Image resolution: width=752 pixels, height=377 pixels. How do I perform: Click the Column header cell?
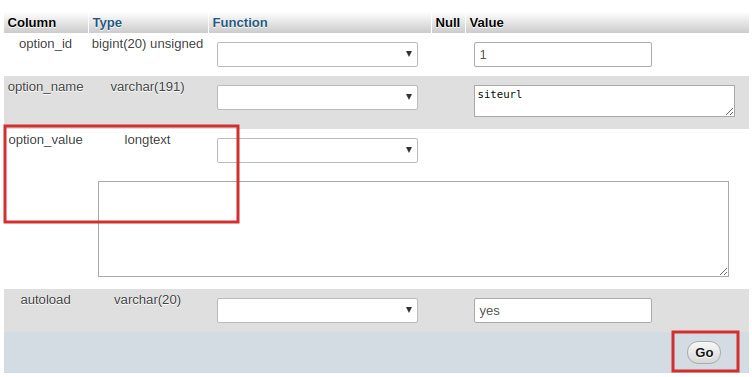pos(46,23)
